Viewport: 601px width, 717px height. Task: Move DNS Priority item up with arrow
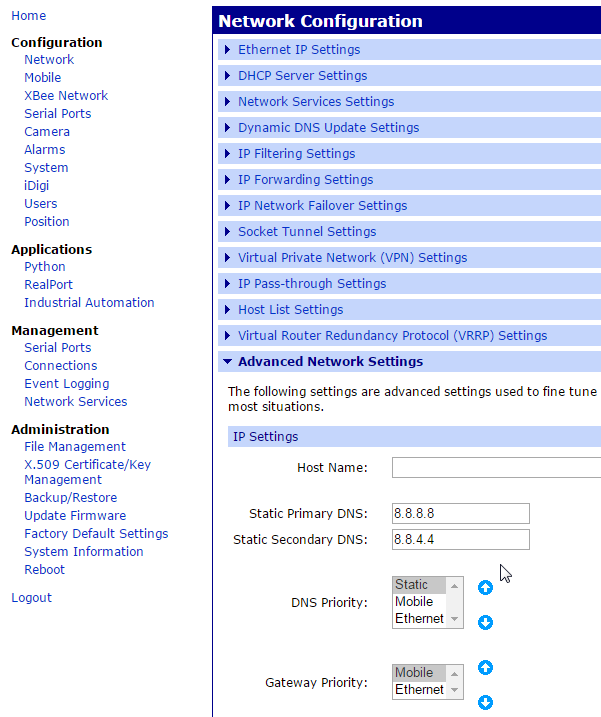pyautogui.click(x=485, y=588)
